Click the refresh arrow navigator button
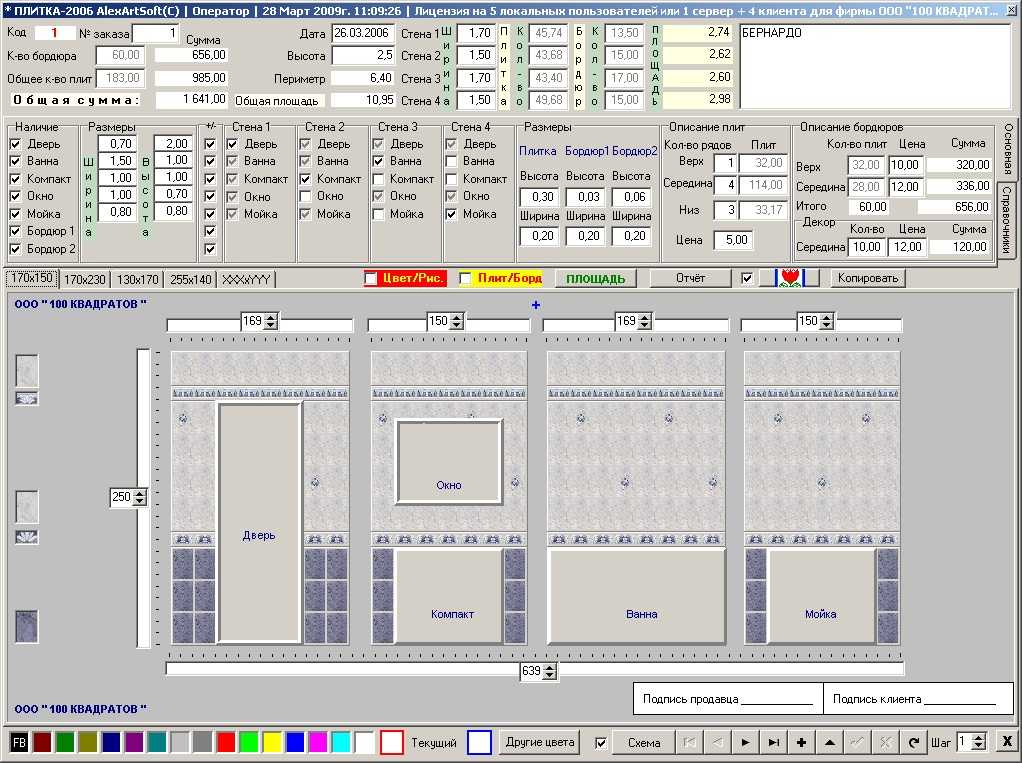The image size is (1022, 763). pos(914,742)
